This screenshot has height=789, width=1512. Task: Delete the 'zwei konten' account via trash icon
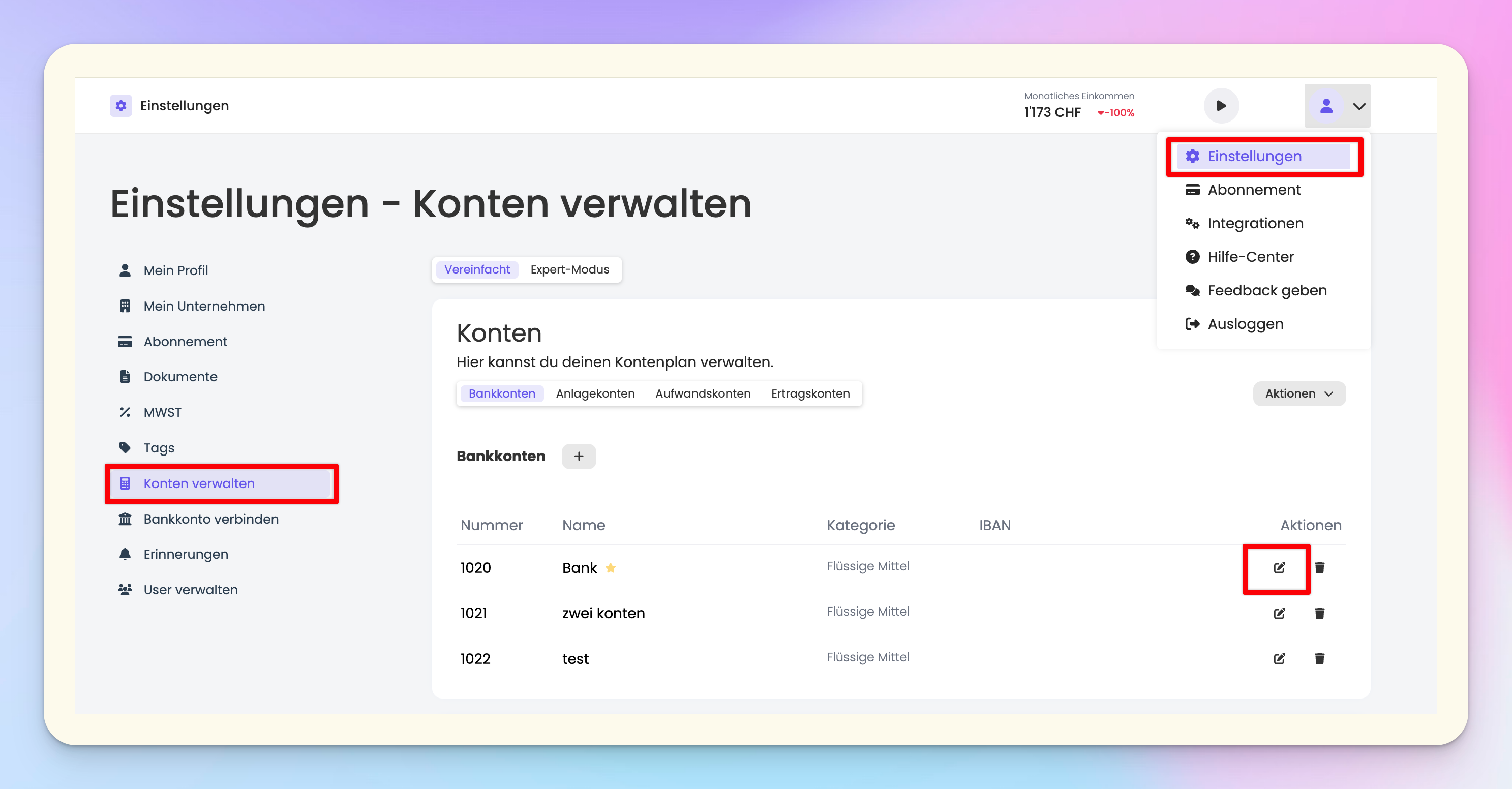coord(1319,613)
